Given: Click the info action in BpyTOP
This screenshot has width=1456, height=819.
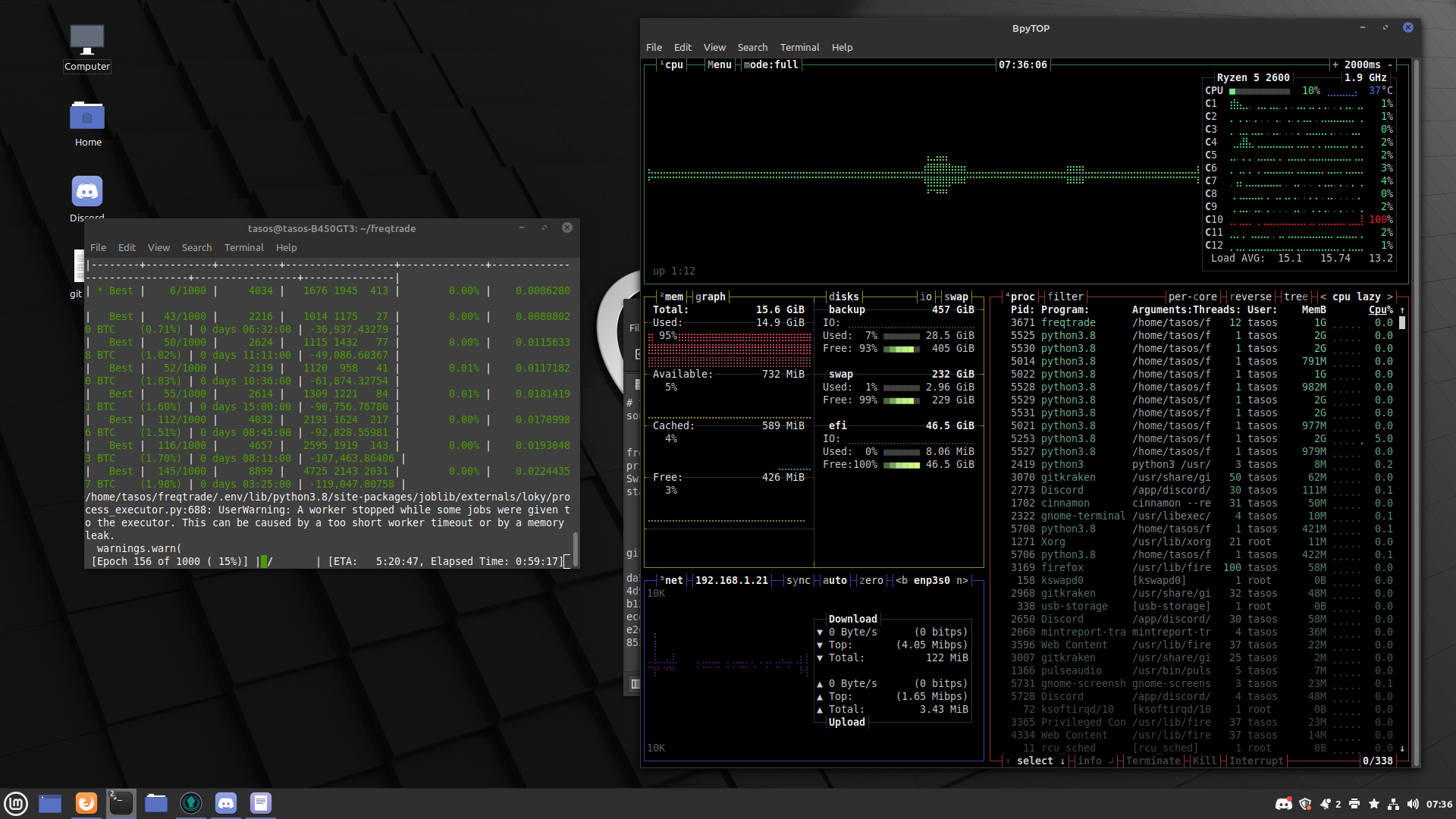Looking at the screenshot, I should pyautogui.click(x=1090, y=761).
